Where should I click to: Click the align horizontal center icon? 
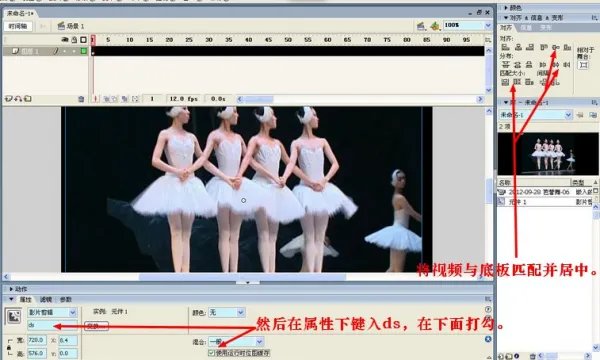[518, 47]
